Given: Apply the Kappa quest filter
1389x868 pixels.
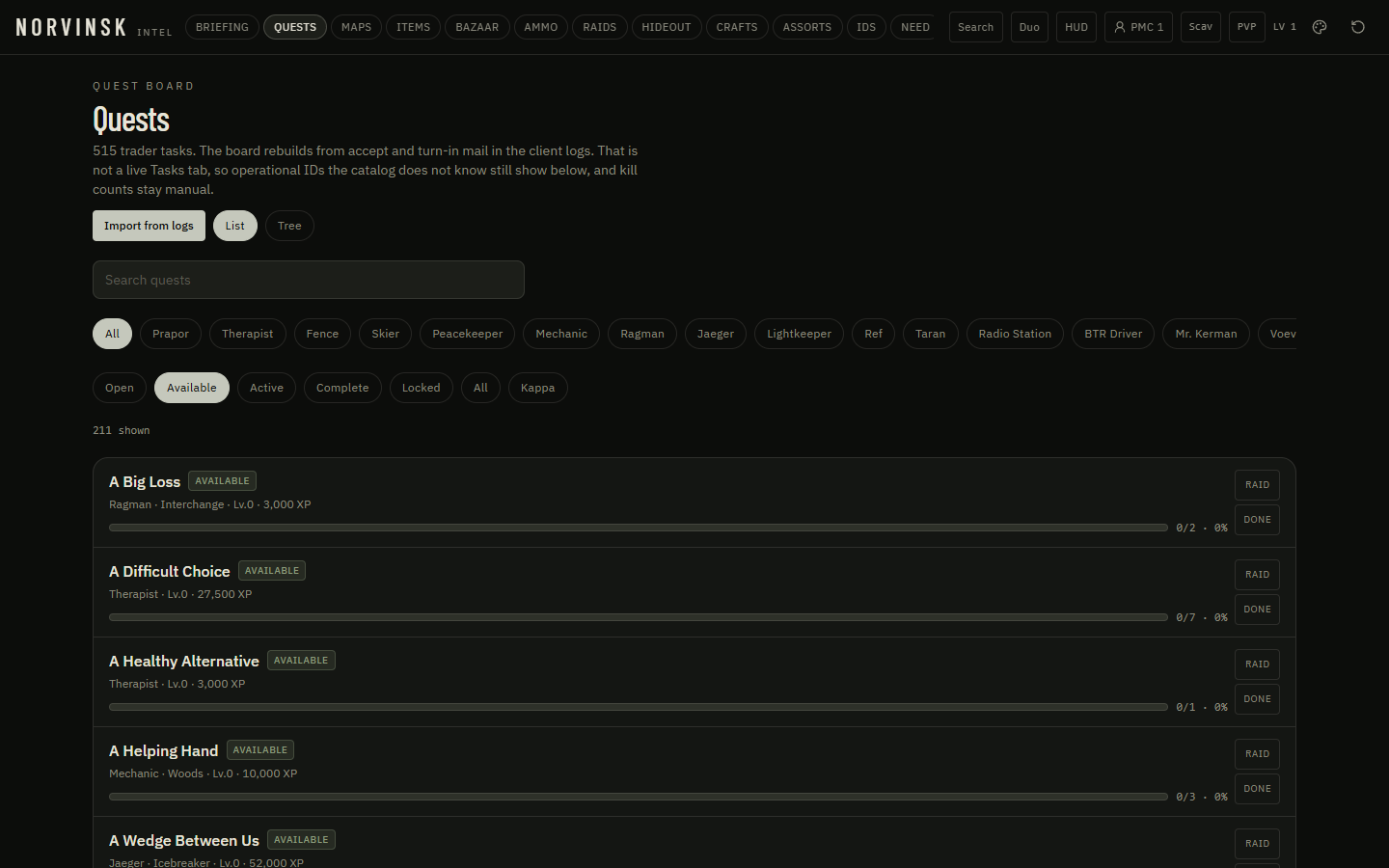Looking at the screenshot, I should [x=538, y=388].
